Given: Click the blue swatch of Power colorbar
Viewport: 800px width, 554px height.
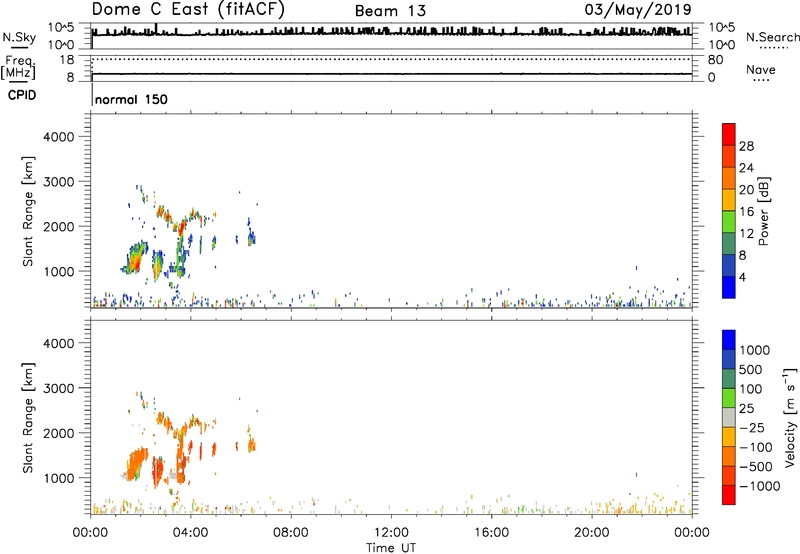Looking at the screenshot, I should 729,287.
